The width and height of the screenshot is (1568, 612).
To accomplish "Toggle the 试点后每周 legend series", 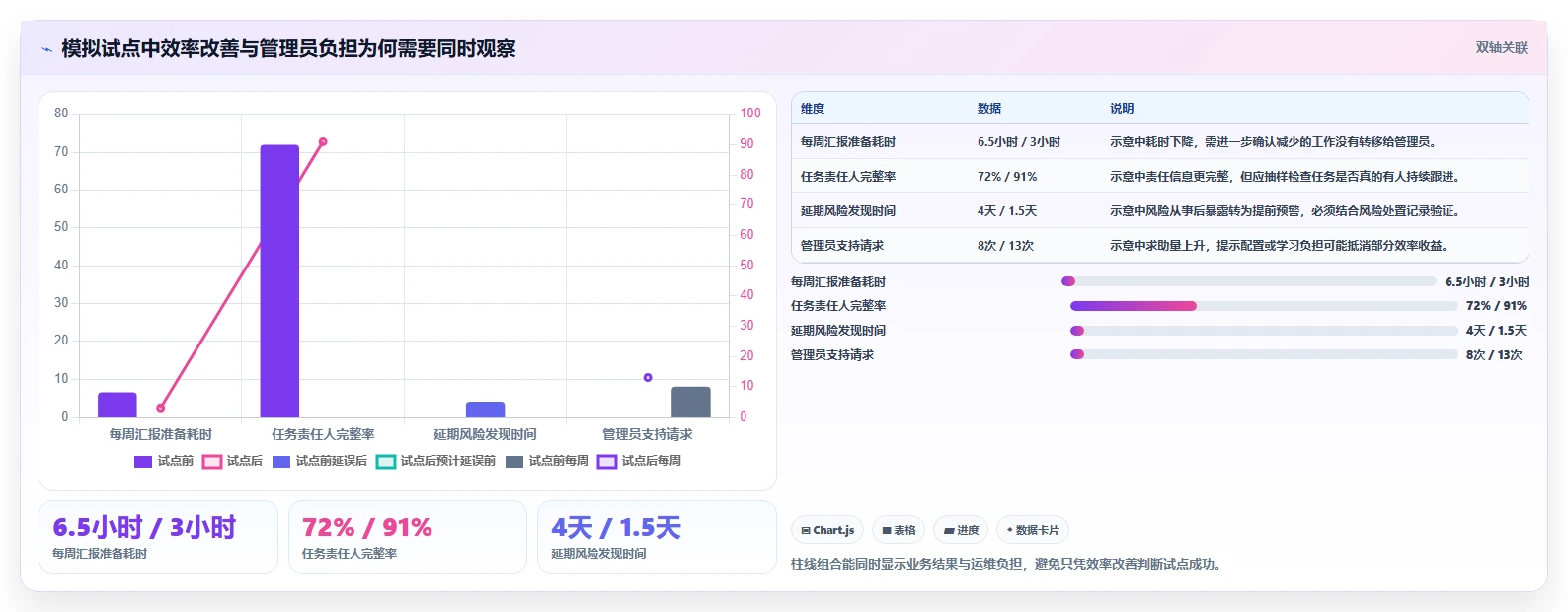I will pos(640,461).
